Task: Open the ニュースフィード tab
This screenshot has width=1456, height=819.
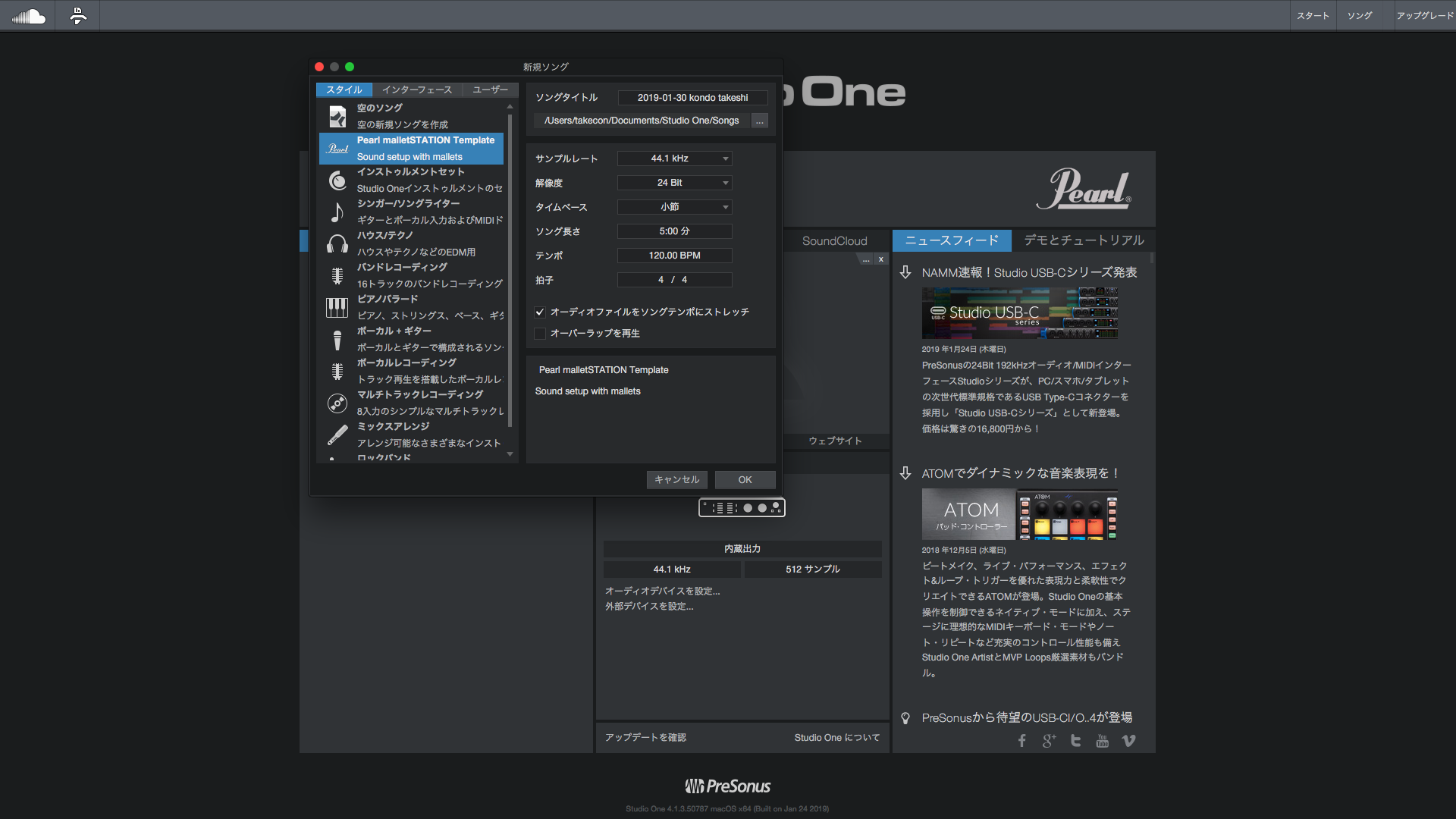Action: pyautogui.click(x=952, y=240)
